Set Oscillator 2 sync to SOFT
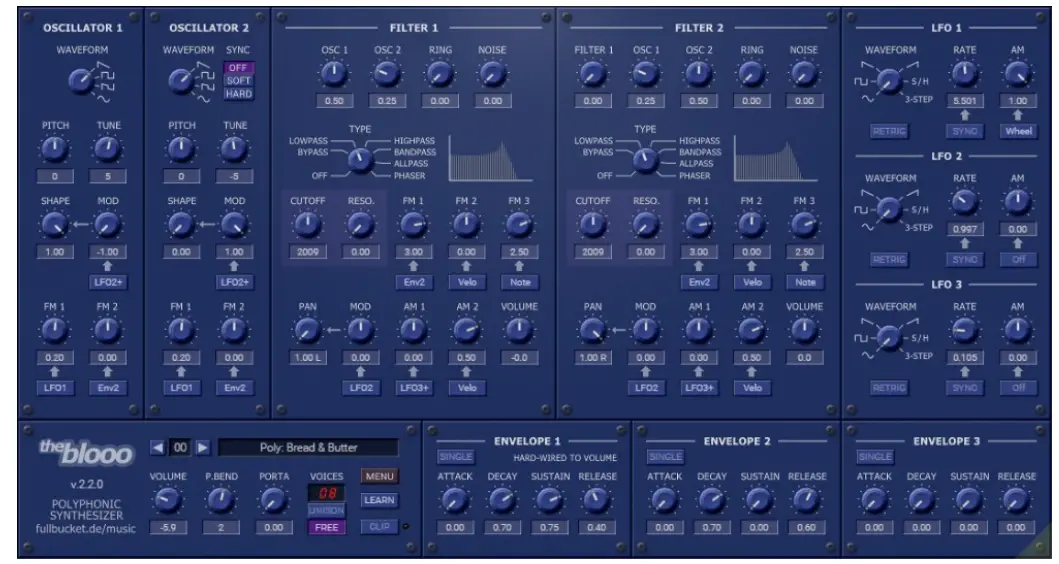 tap(238, 80)
